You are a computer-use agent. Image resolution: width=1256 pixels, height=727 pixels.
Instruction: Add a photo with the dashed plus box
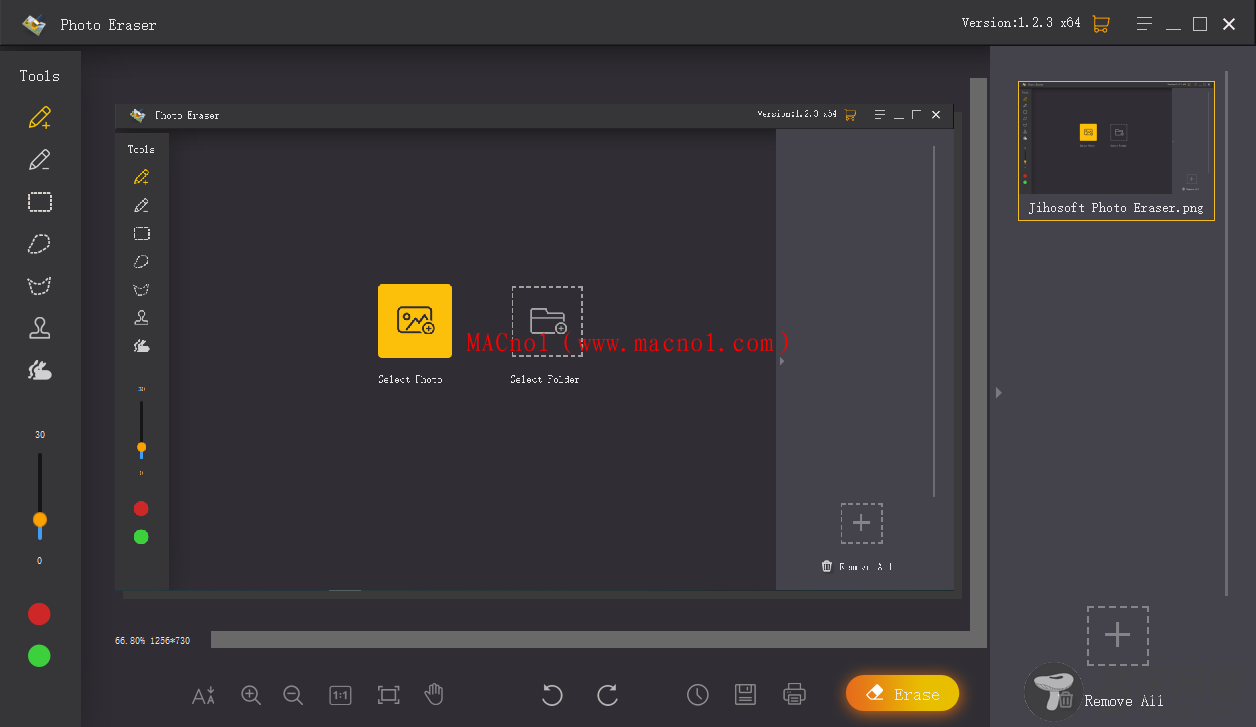coord(1118,635)
